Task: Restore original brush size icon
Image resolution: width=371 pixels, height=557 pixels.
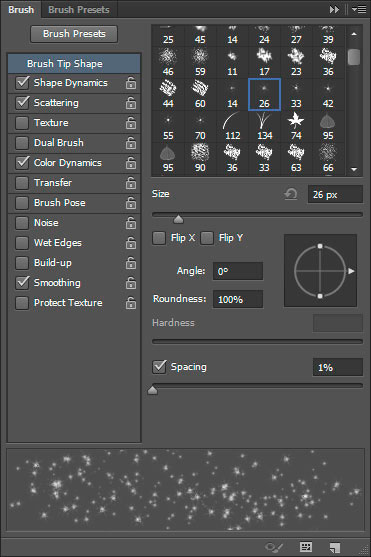Action: click(x=291, y=194)
